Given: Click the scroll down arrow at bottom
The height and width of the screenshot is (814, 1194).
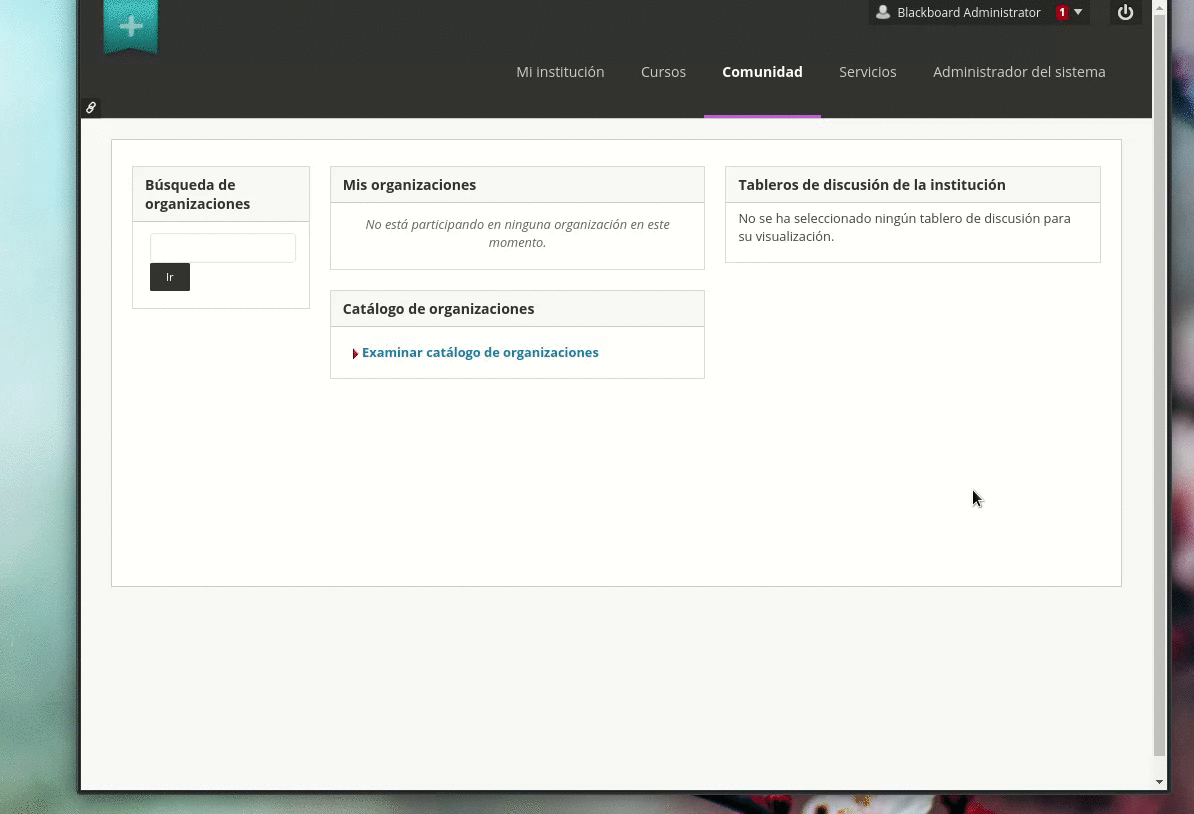Looking at the screenshot, I should (1160, 782).
